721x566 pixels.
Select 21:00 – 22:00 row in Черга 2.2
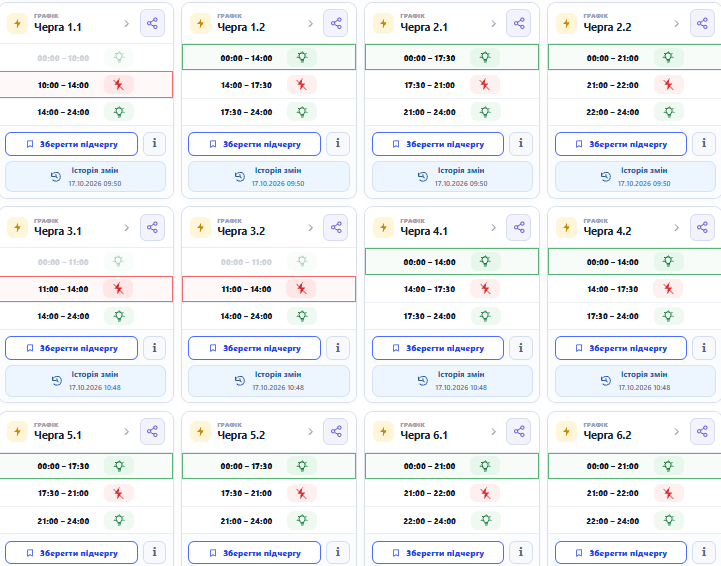point(635,85)
